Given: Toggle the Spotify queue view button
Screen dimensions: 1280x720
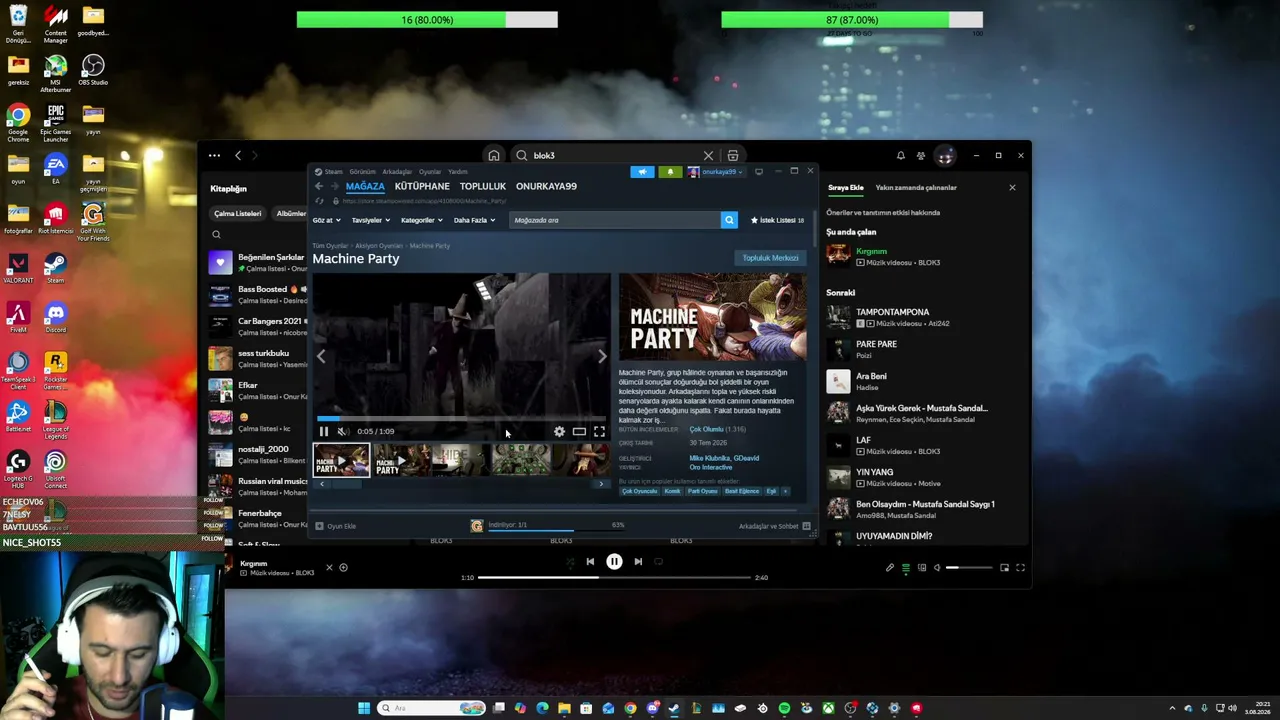Looking at the screenshot, I should click(906, 568).
